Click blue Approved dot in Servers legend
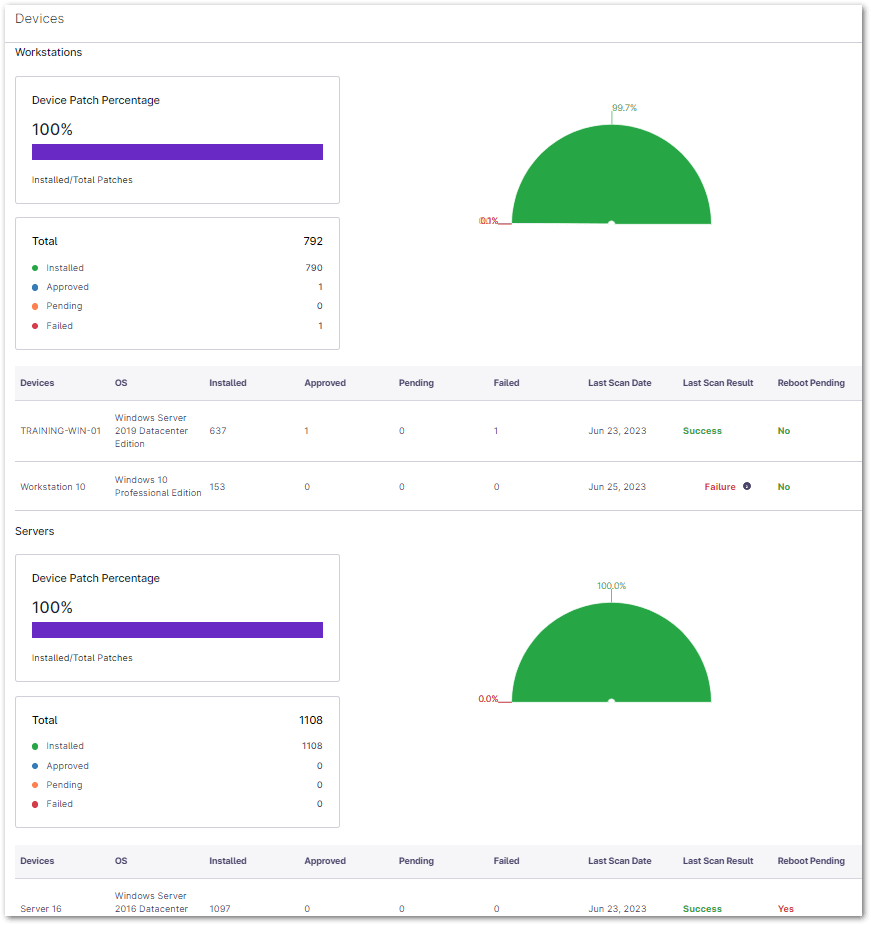The width and height of the screenshot is (871, 925). click(x=35, y=766)
